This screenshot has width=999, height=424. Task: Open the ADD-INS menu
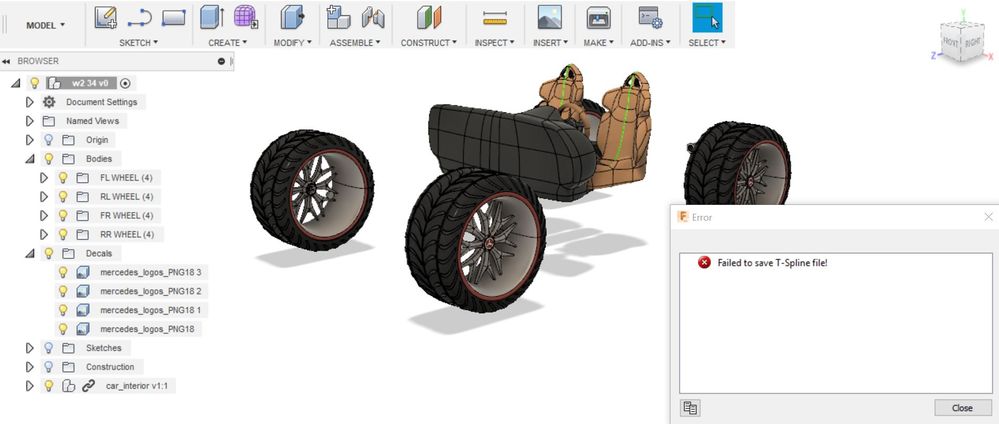[650, 43]
